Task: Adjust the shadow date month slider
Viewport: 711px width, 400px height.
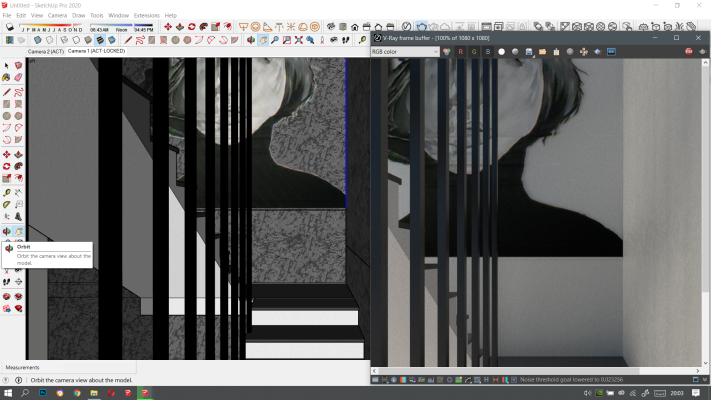Action: coord(51,25)
